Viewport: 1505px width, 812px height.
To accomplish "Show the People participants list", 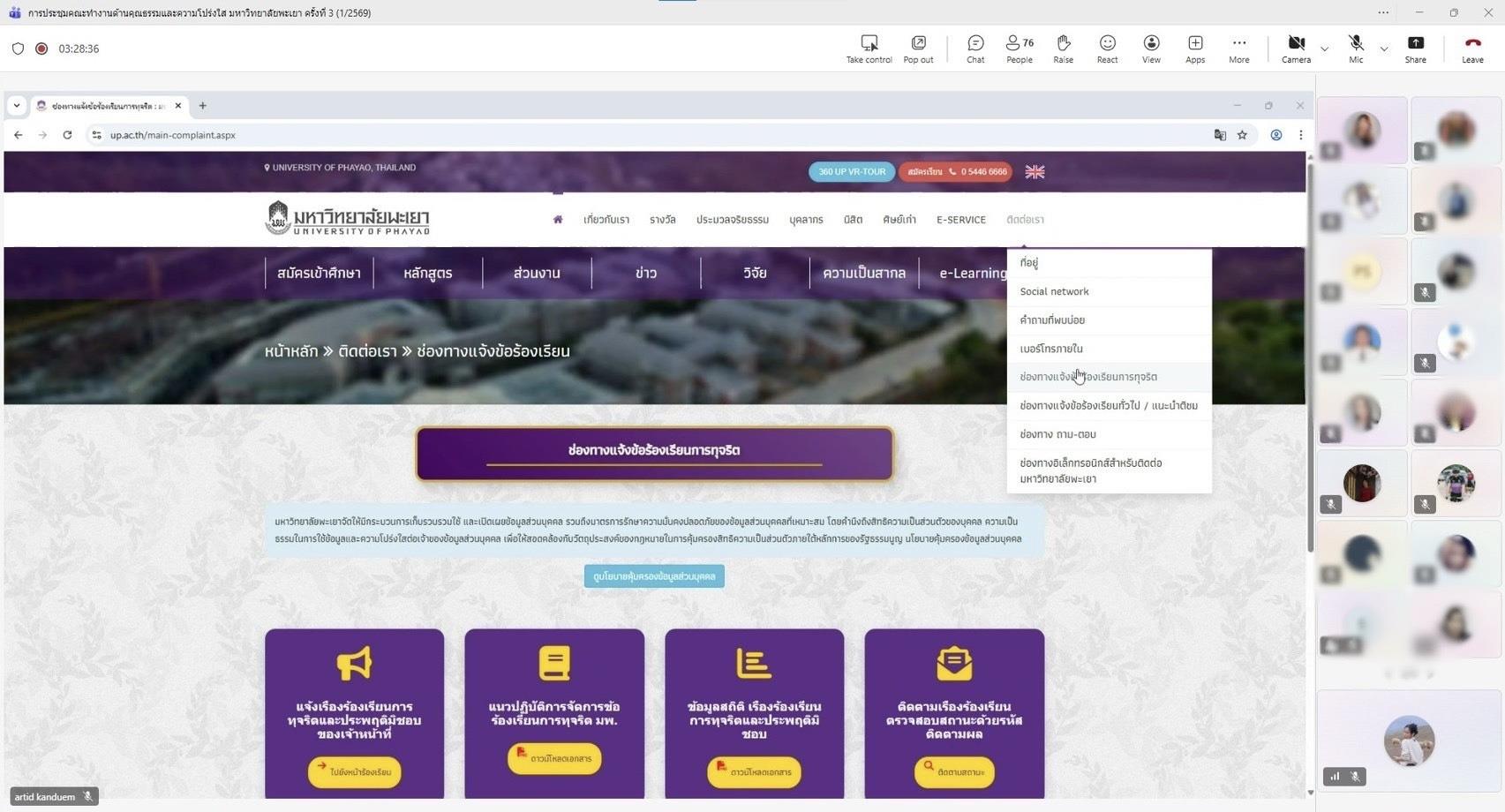I will pos(1019,49).
